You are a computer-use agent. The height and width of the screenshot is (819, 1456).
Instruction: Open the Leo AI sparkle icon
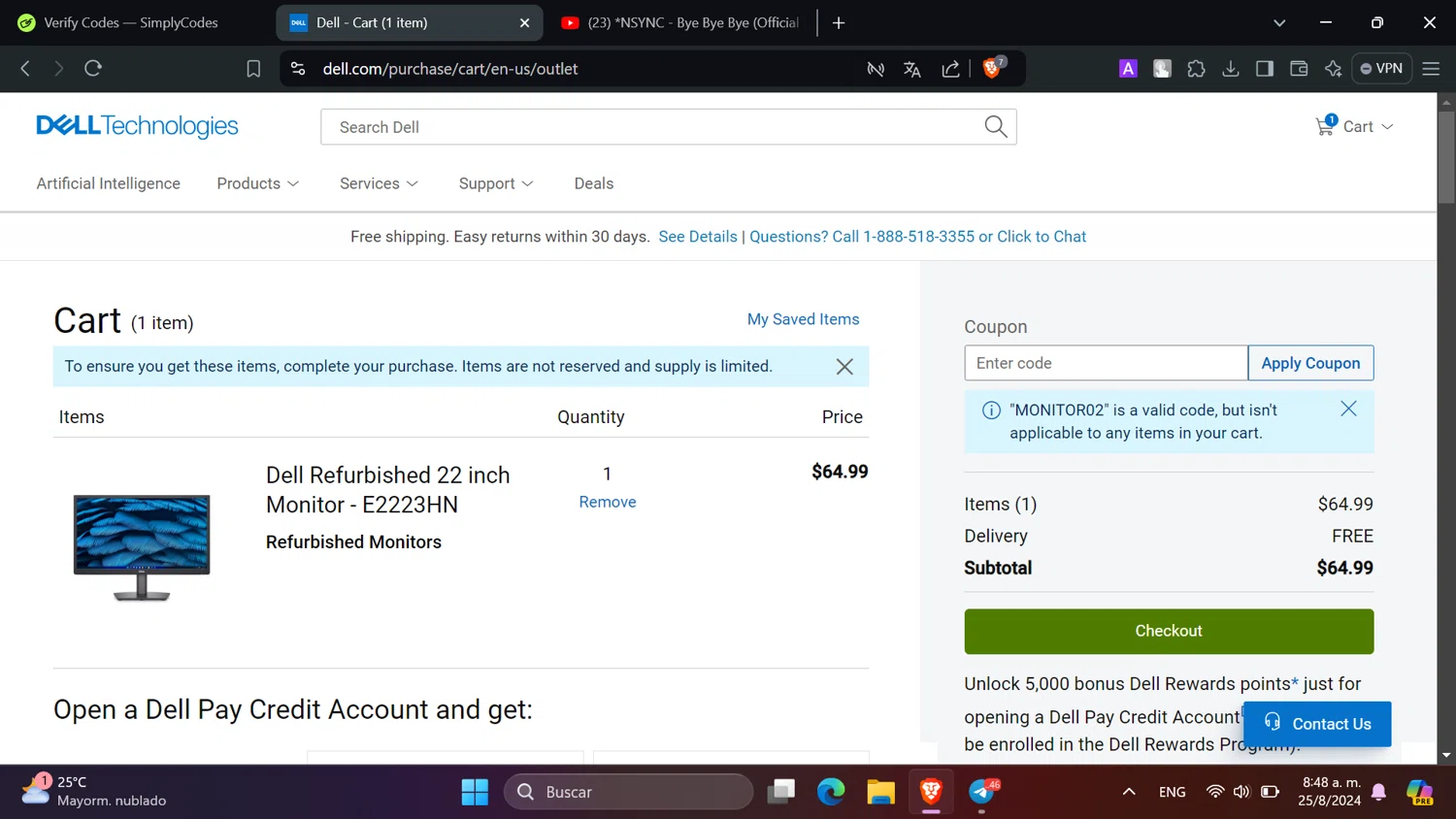click(1333, 69)
